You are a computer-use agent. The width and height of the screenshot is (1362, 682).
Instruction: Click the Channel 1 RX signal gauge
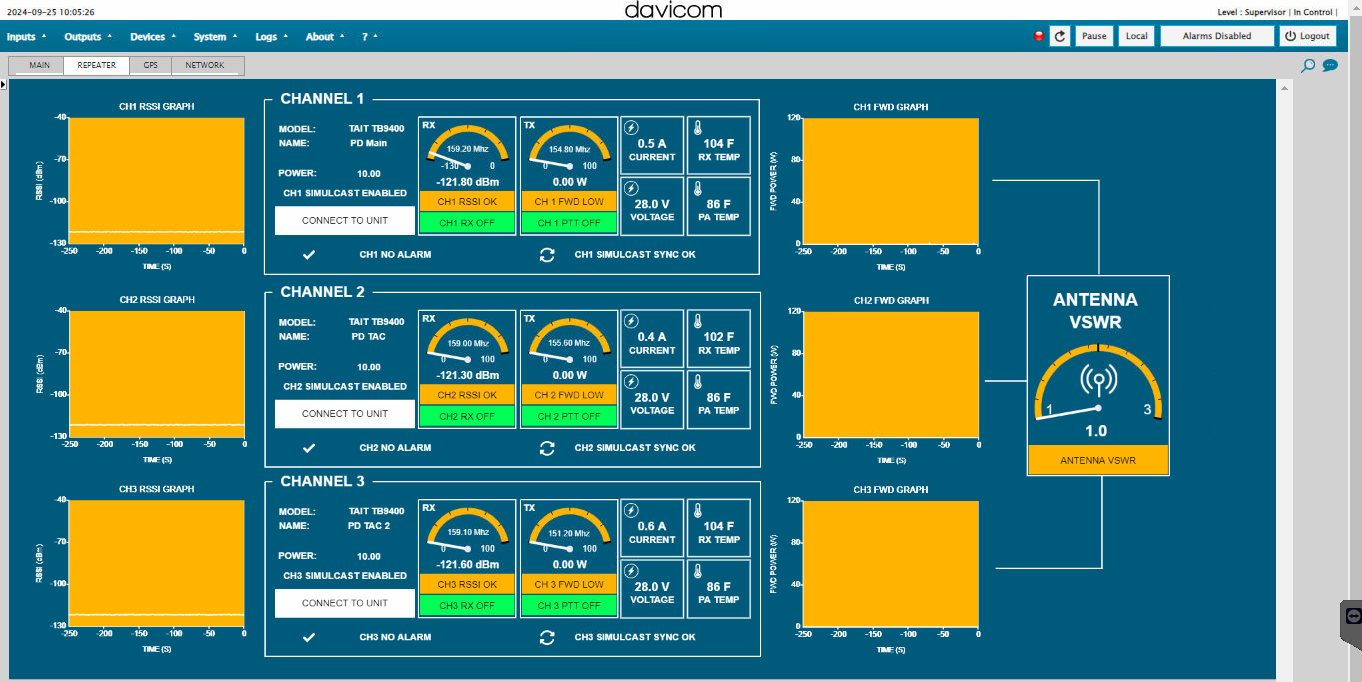click(x=467, y=148)
